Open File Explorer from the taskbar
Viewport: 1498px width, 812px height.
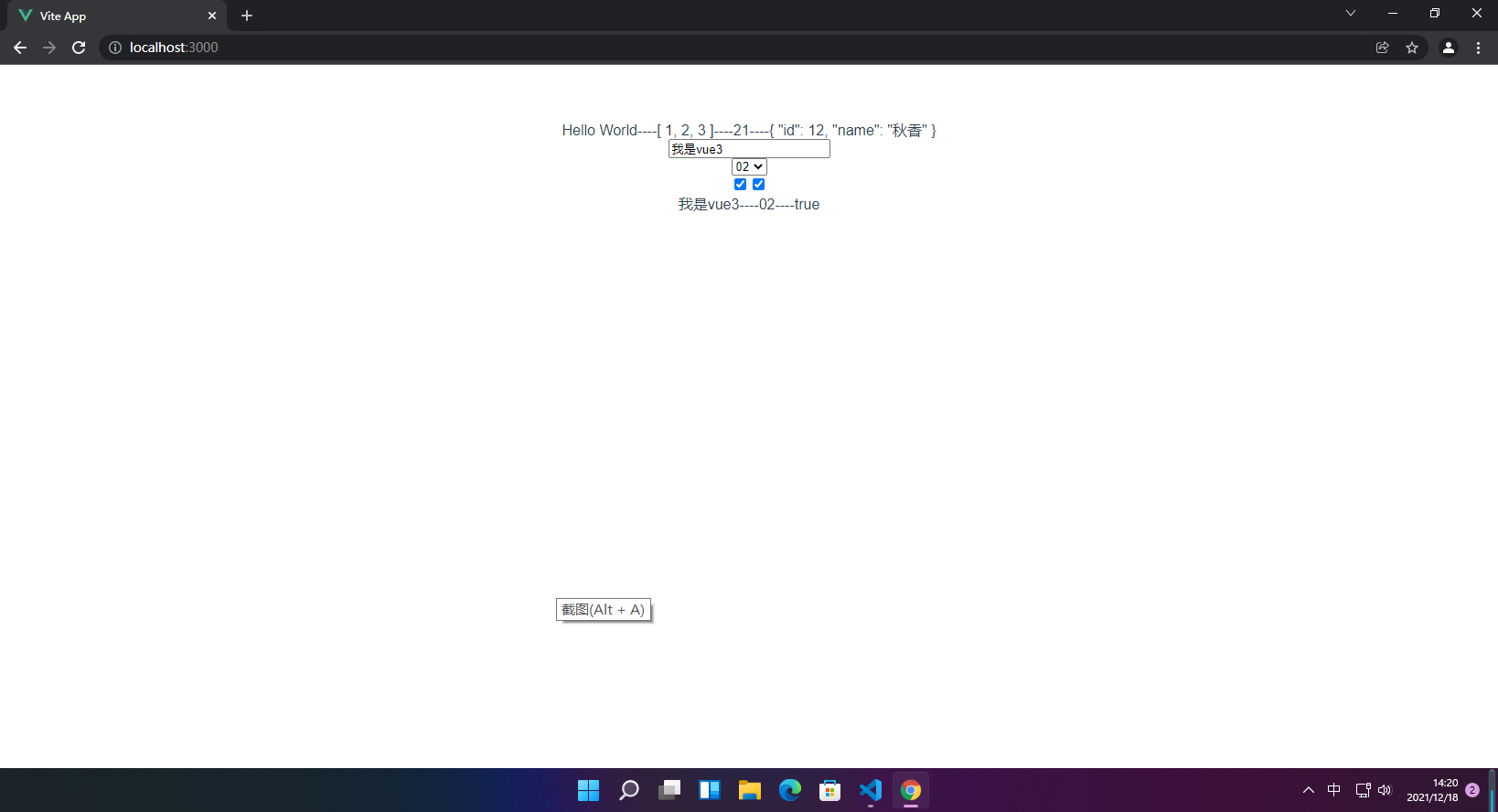(x=750, y=790)
